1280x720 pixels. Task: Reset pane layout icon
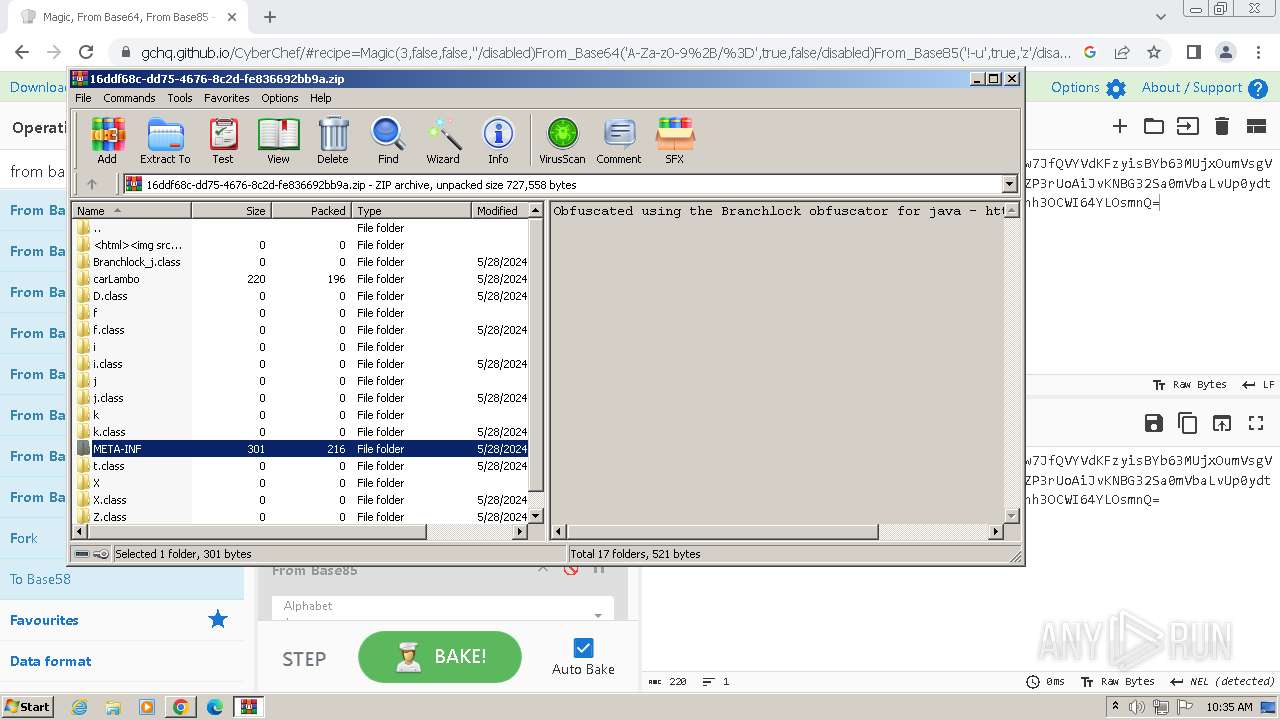coord(1256,126)
